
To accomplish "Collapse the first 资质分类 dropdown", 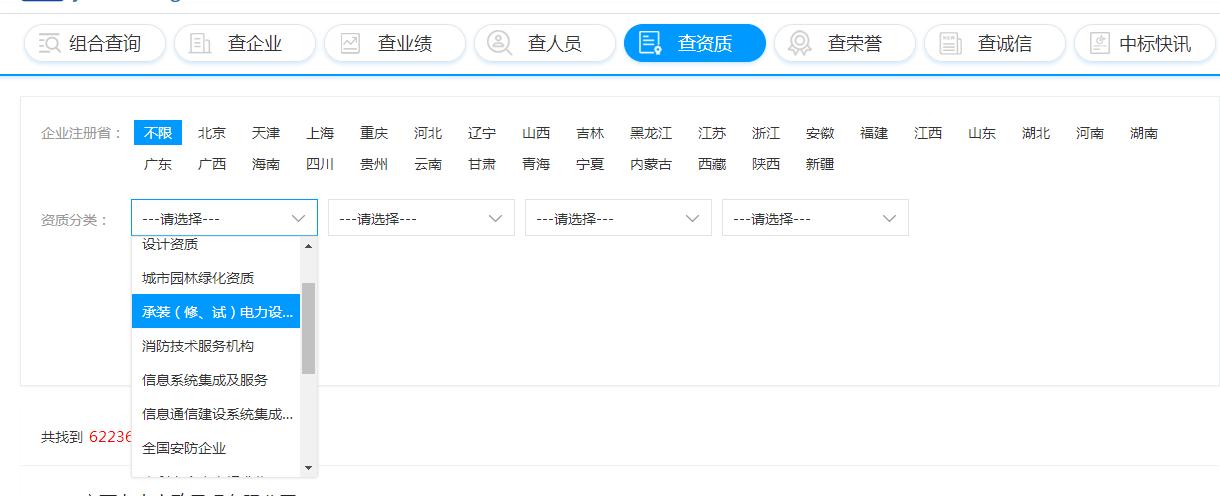I will pyautogui.click(x=224, y=218).
